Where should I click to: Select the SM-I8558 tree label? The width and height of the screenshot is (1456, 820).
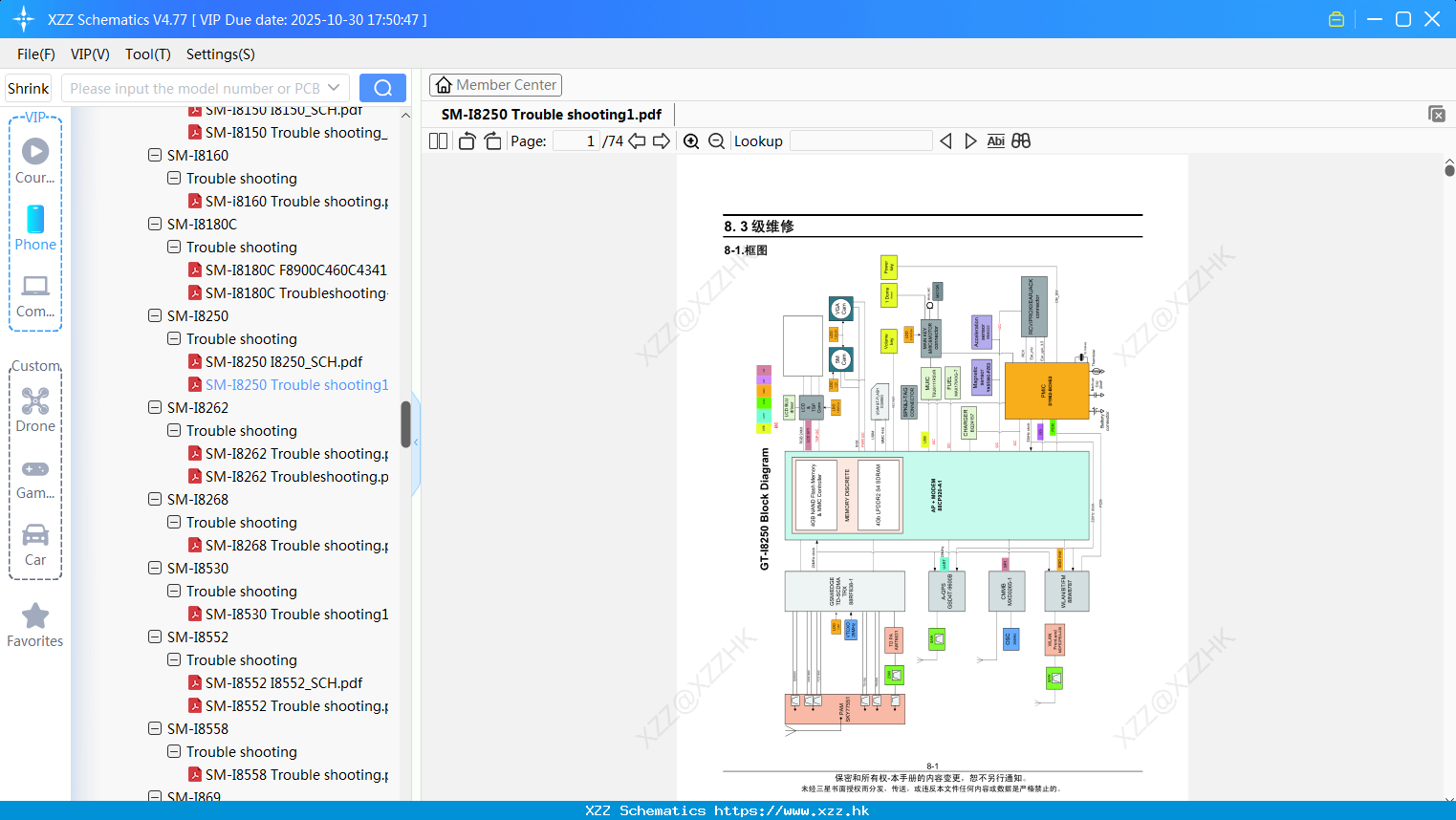click(198, 728)
